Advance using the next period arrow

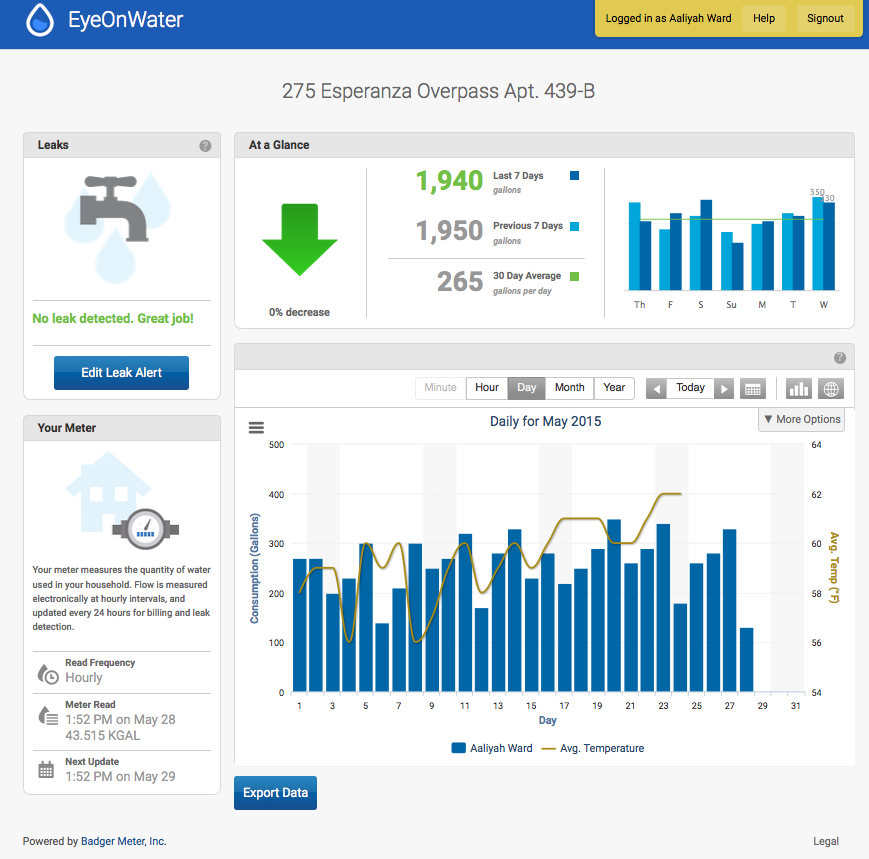tap(724, 387)
